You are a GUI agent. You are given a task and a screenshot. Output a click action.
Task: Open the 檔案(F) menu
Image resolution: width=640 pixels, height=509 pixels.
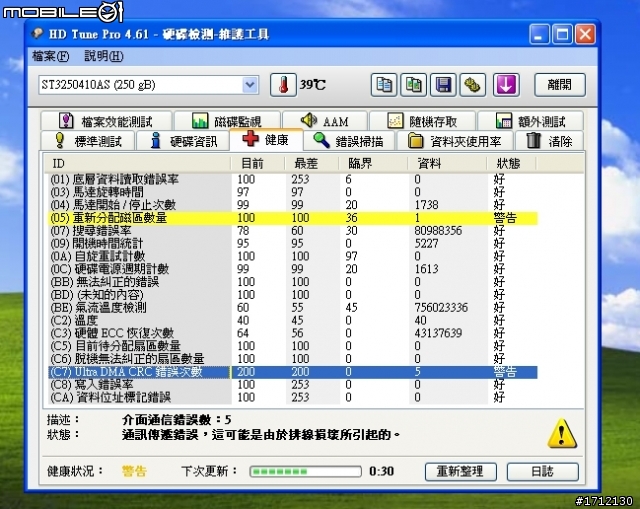51,56
